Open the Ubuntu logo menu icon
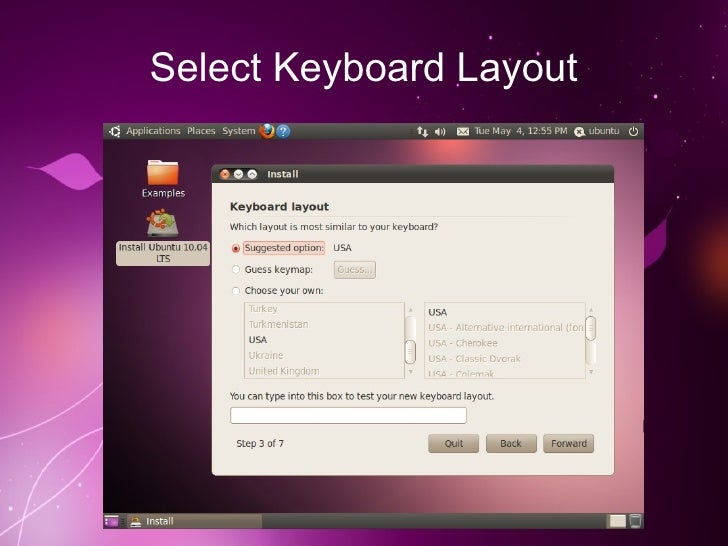The image size is (728, 546). coord(114,131)
